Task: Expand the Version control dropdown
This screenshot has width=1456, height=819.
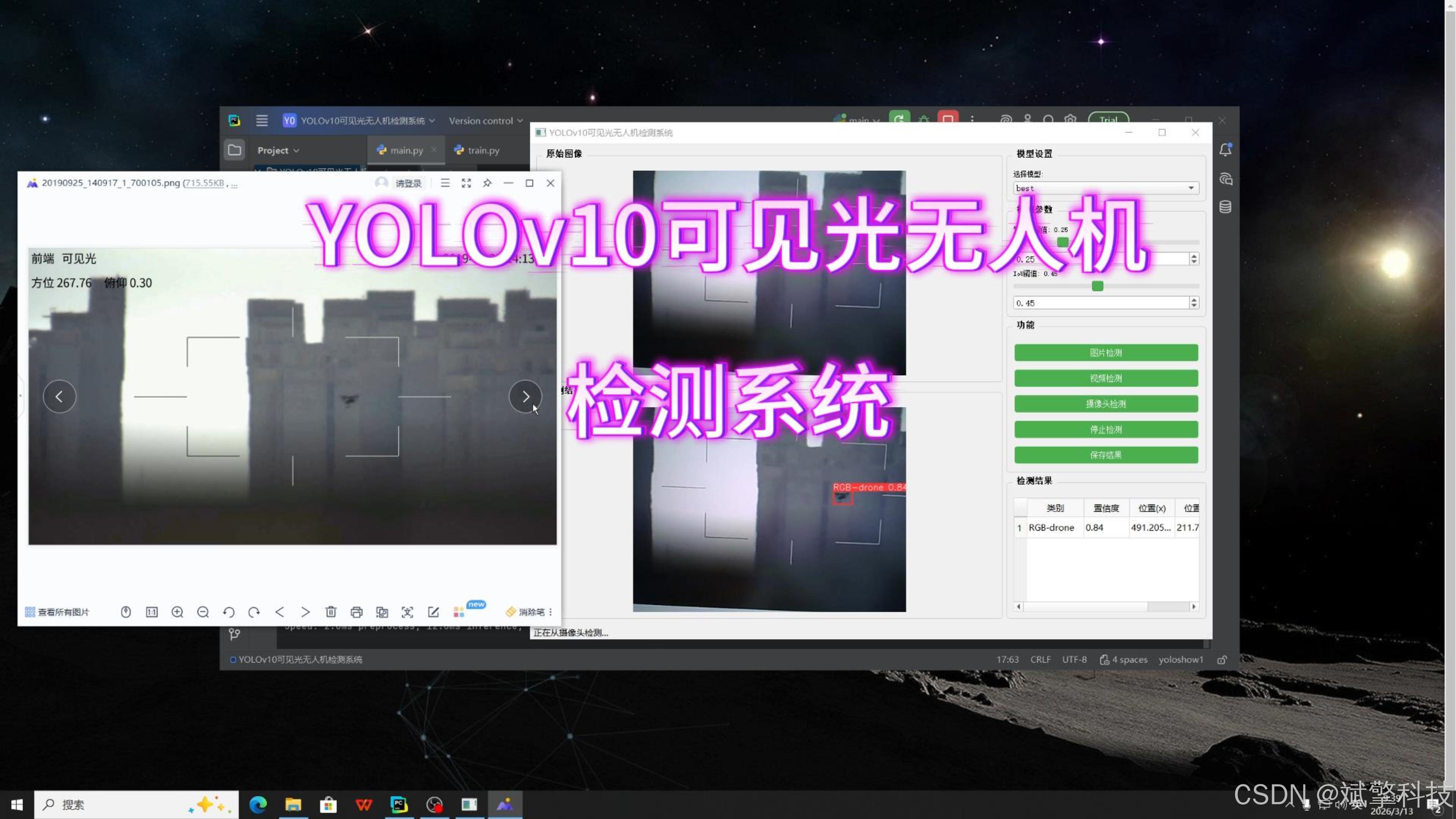Action: pos(485,121)
